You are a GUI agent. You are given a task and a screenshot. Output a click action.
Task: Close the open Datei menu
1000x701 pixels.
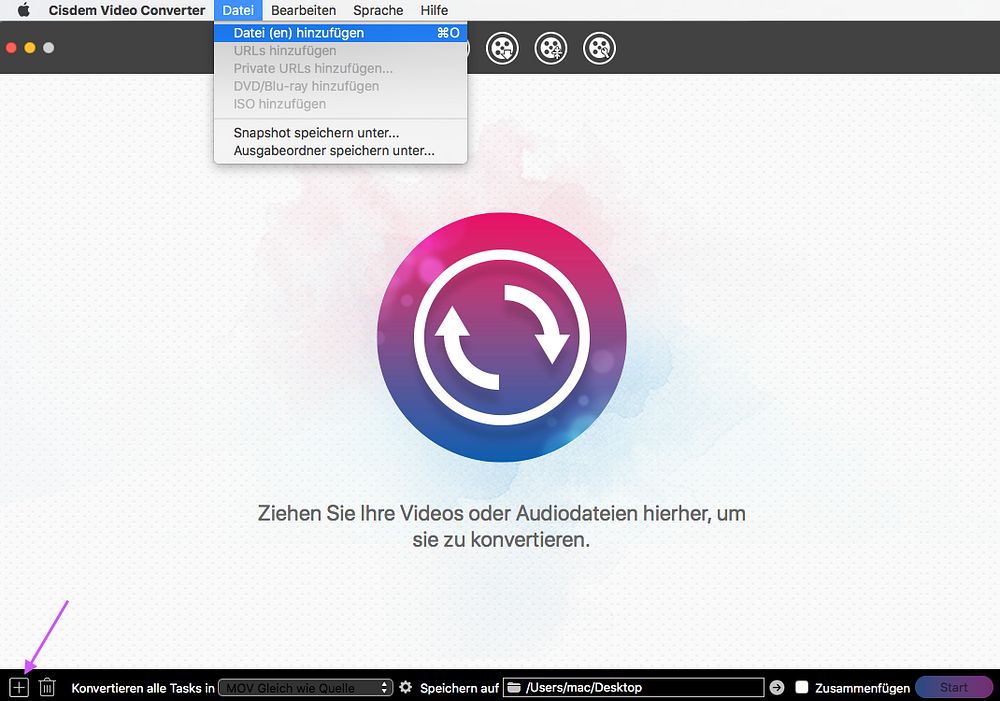[x=238, y=10]
